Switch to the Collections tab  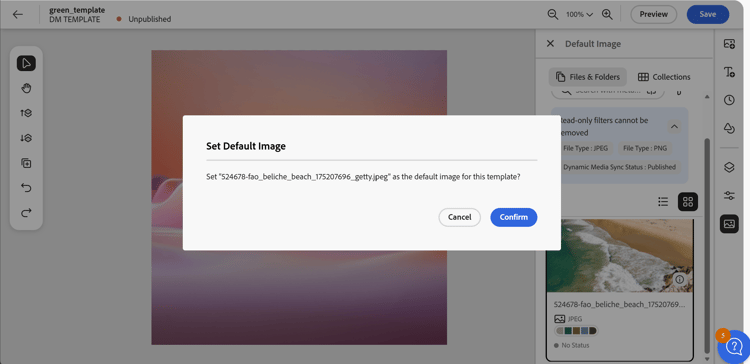[664, 77]
